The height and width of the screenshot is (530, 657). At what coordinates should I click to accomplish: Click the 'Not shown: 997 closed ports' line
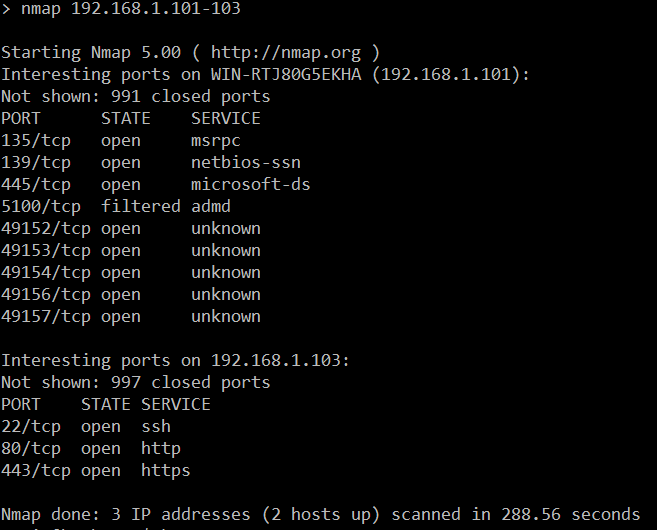[x=136, y=382]
